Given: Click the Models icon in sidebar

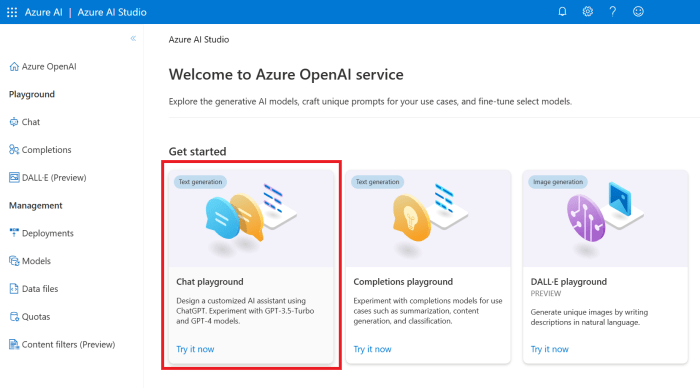Looking at the screenshot, I should click(14, 261).
